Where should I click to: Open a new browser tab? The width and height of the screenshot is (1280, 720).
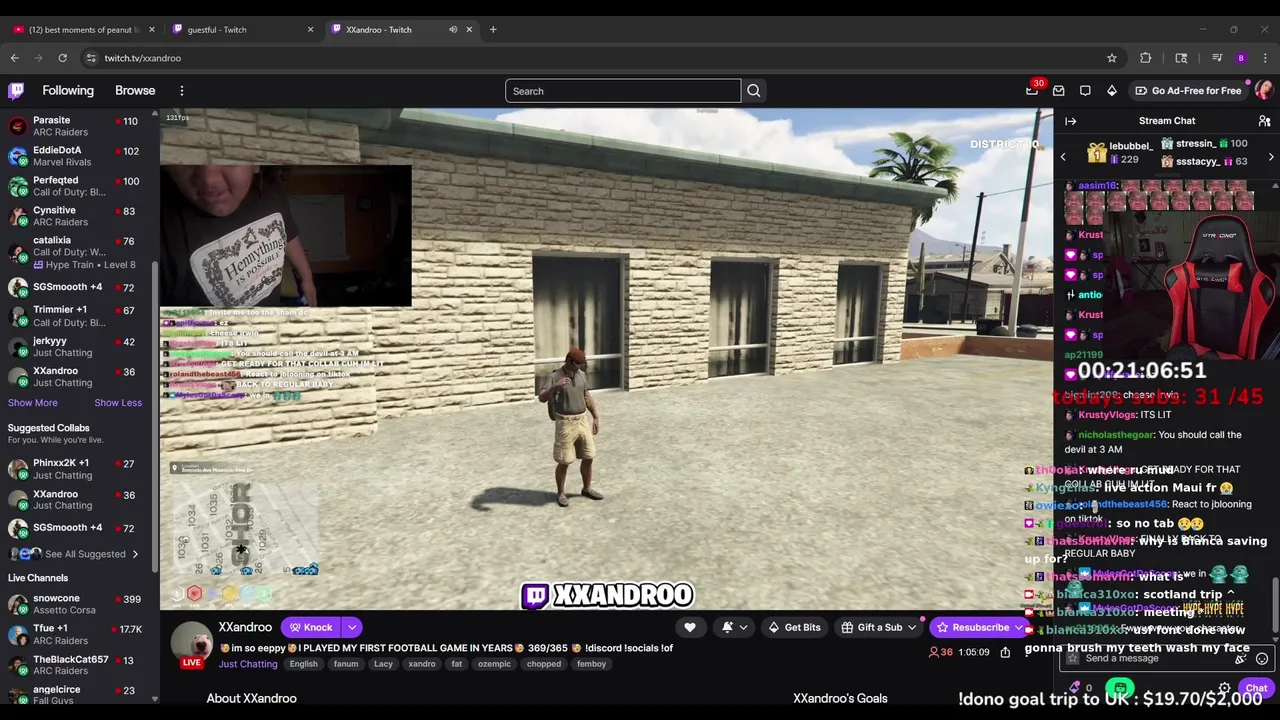coord(493,30)
